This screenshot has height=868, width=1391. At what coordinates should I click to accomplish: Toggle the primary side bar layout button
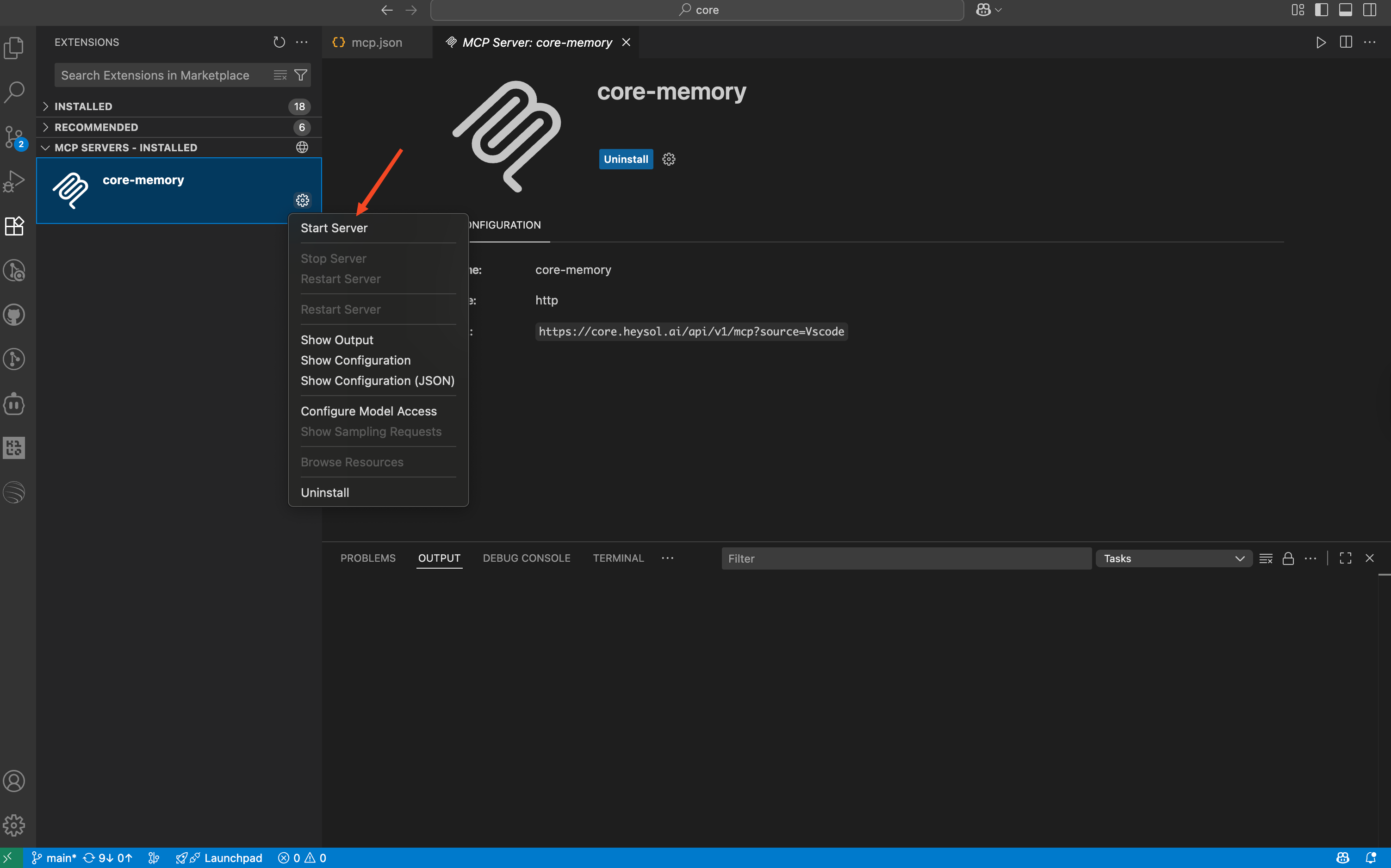(1322, 10)
